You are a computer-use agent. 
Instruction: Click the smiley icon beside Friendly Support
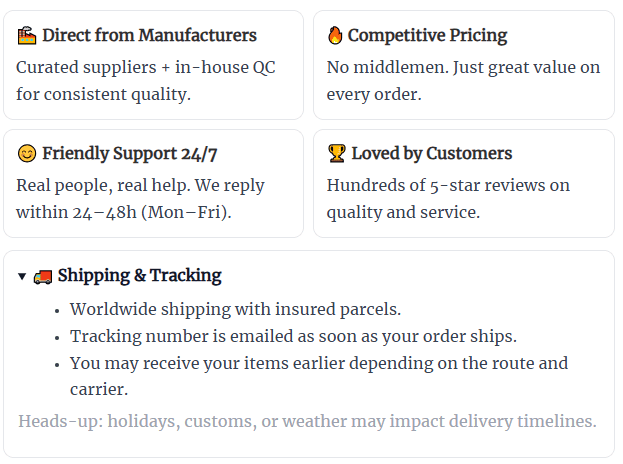click(x=27, y=154)
